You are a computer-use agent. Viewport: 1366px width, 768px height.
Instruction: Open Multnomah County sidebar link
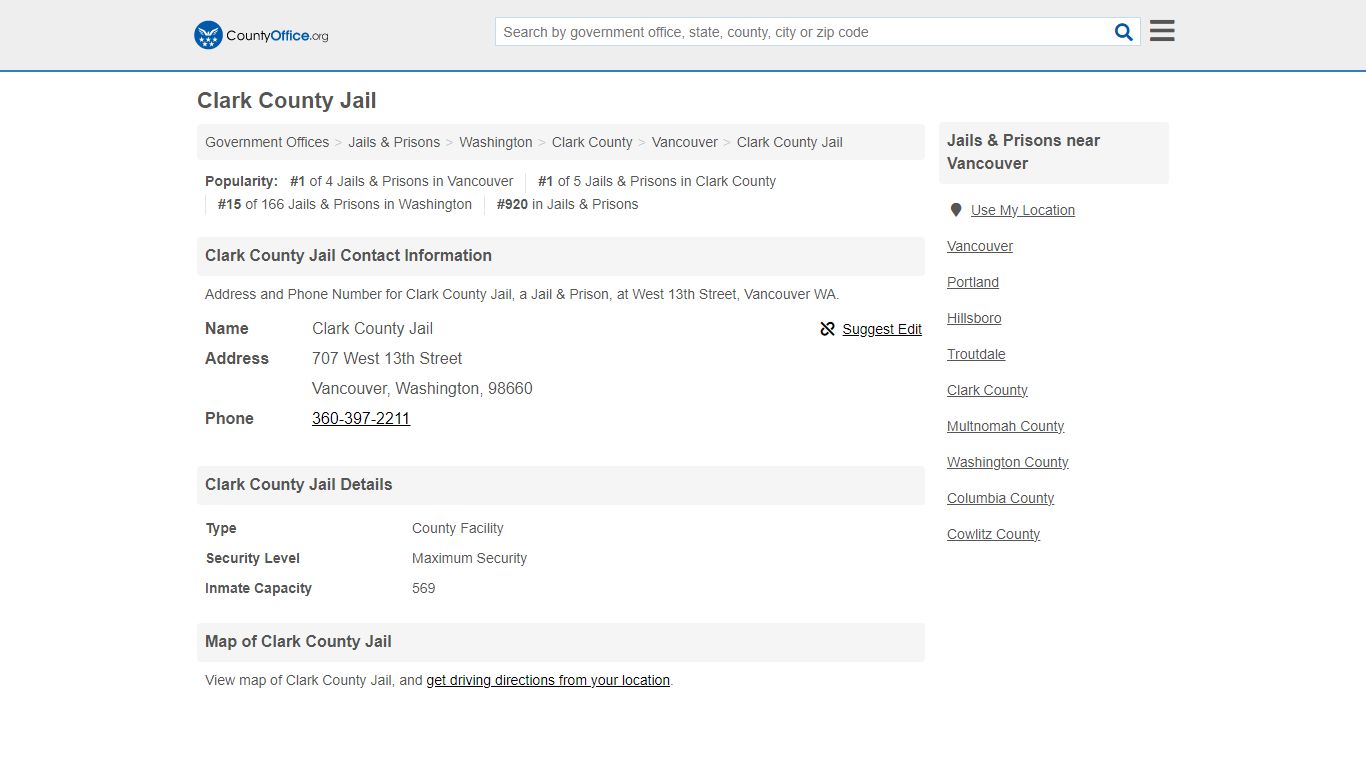[x=1005, y=426]
